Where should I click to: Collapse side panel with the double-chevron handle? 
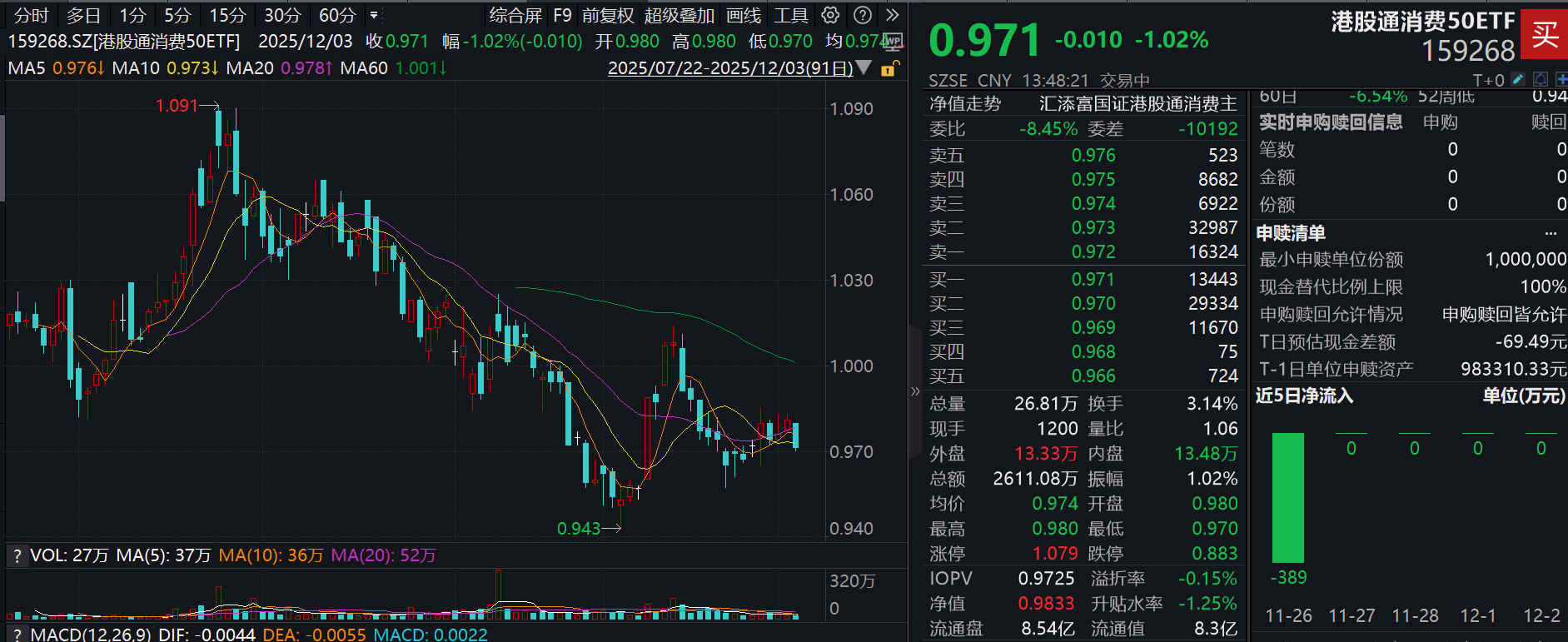915,391
